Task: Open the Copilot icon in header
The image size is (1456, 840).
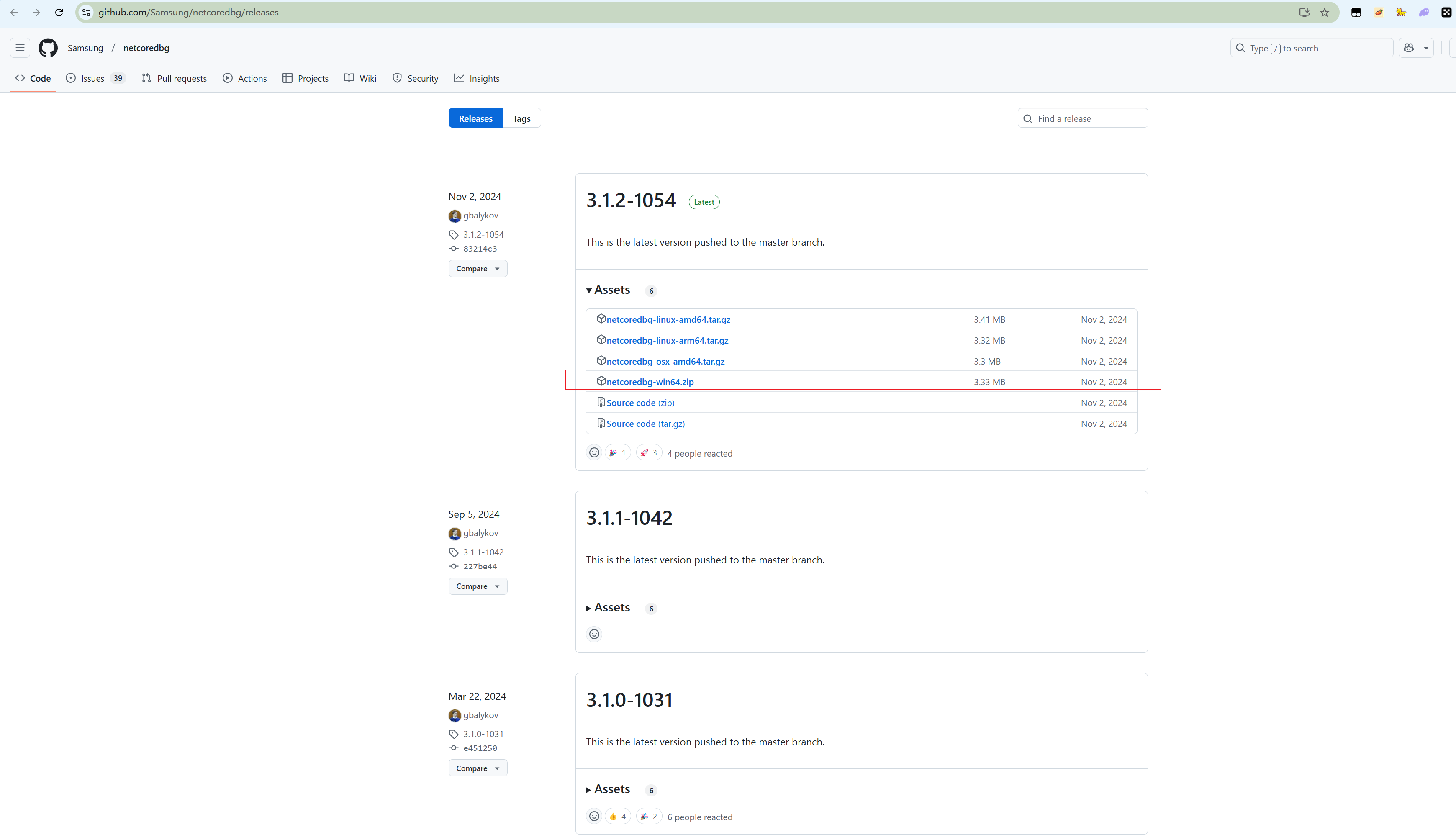Action: [1409, 48]
